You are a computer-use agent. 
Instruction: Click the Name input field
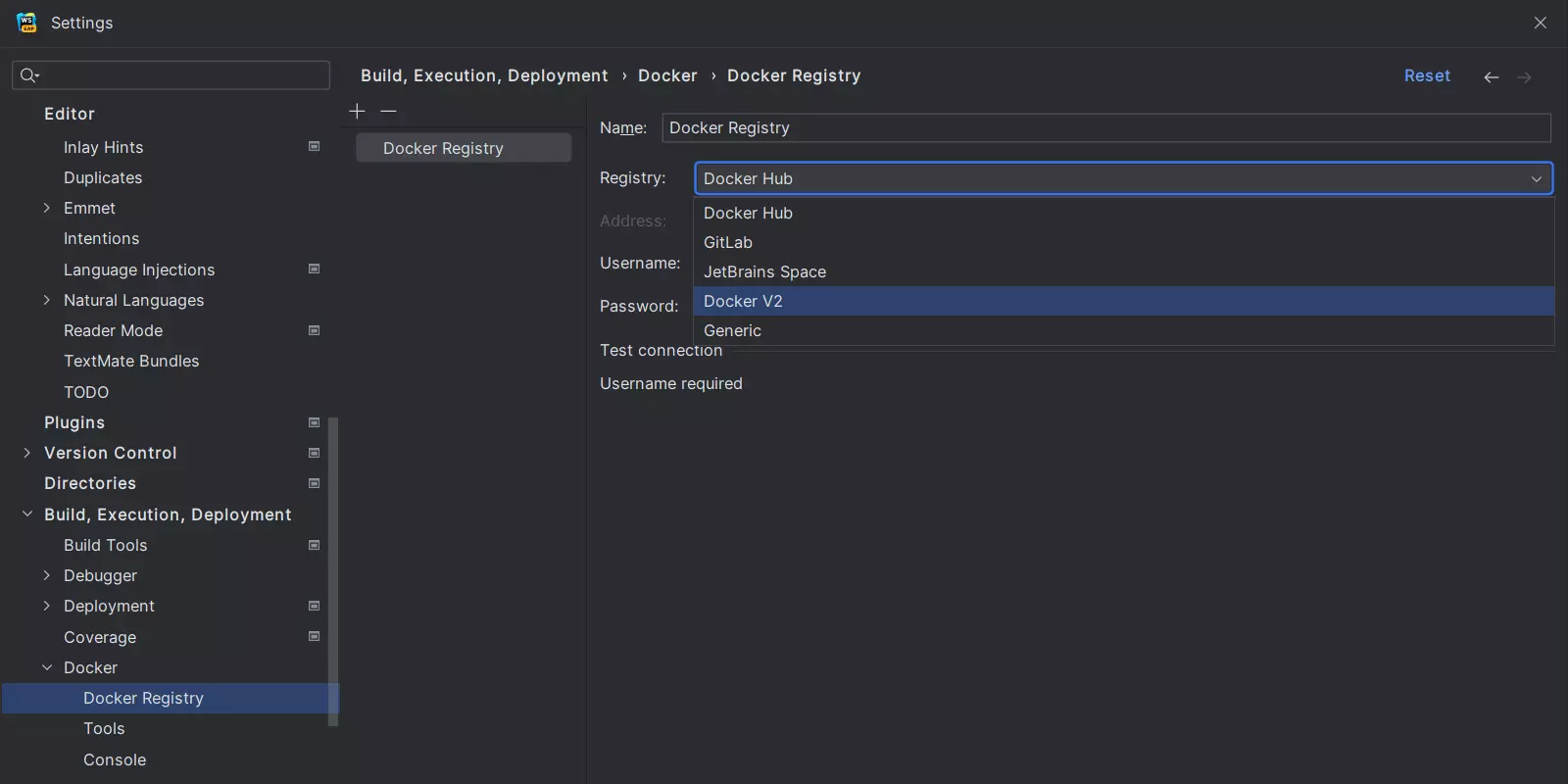pyautogui.click(x=1105, y=127)
